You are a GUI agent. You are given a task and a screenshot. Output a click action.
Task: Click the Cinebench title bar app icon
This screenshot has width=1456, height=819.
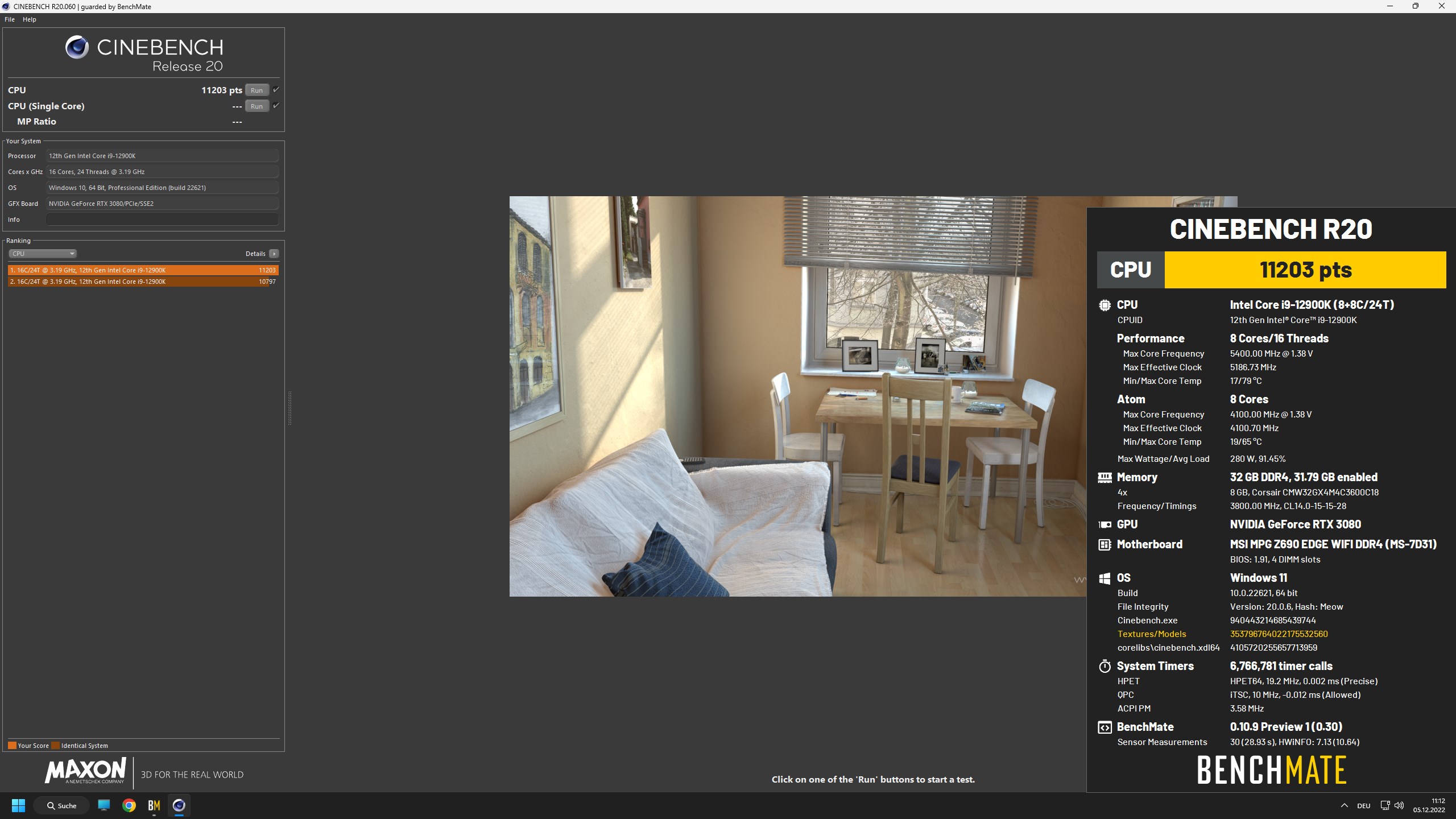click(x=6, y=6)
